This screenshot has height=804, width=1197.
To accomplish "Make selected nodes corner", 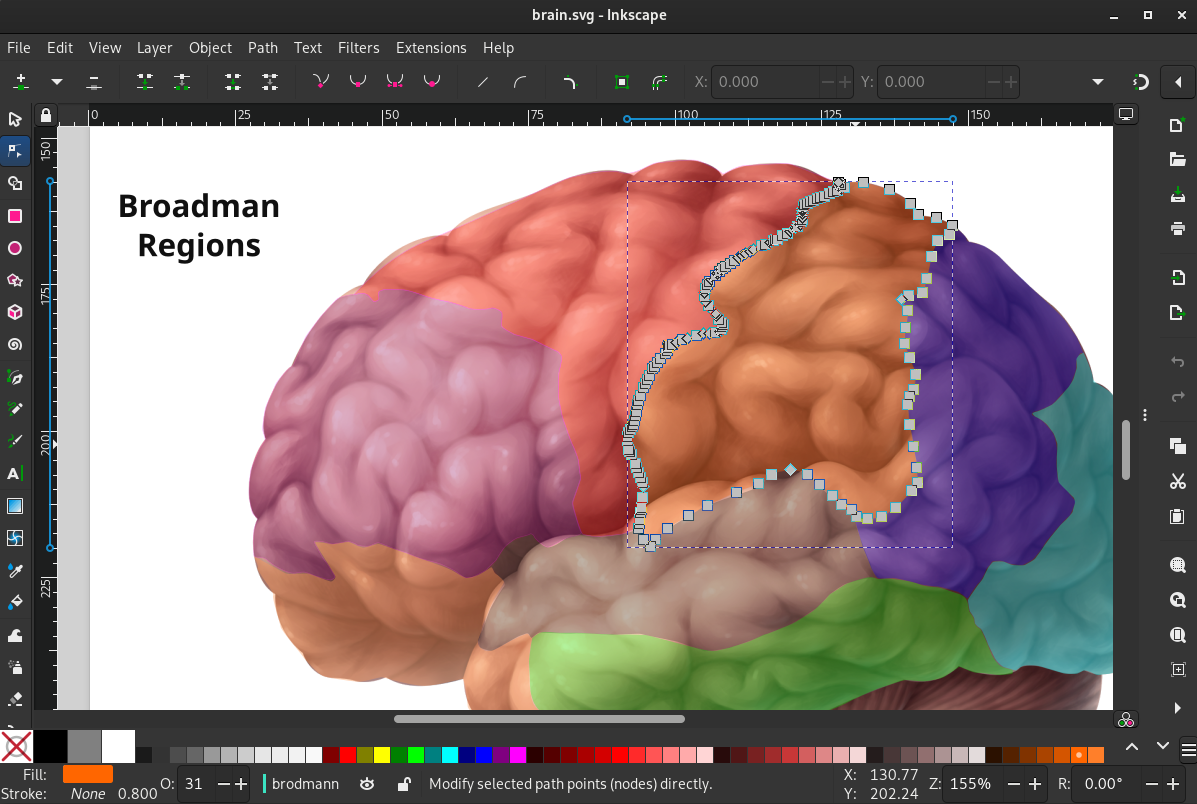I will (x=320, y=81).
